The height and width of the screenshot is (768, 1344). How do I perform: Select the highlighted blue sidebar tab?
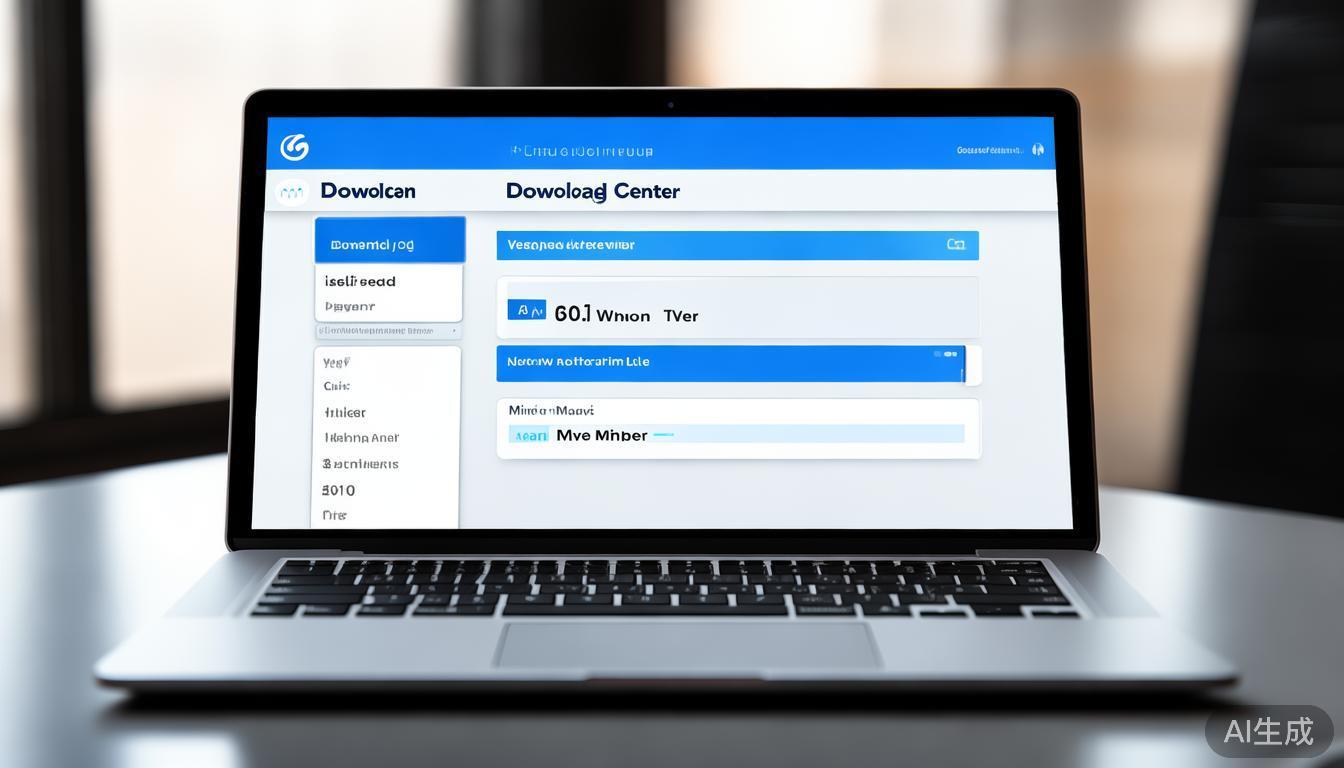click(x=389, y=242)
